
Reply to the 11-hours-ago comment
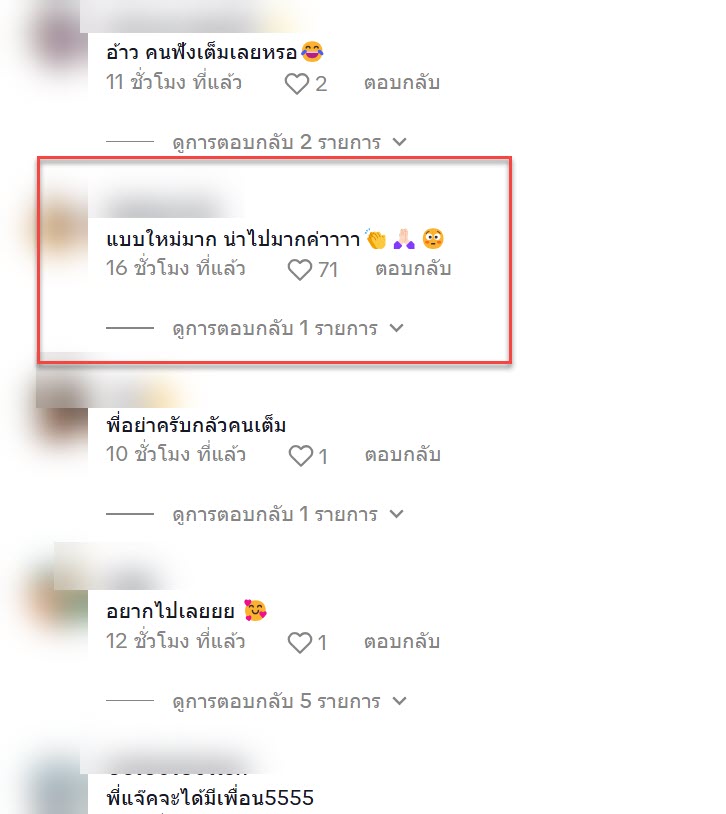pos(402,83)
